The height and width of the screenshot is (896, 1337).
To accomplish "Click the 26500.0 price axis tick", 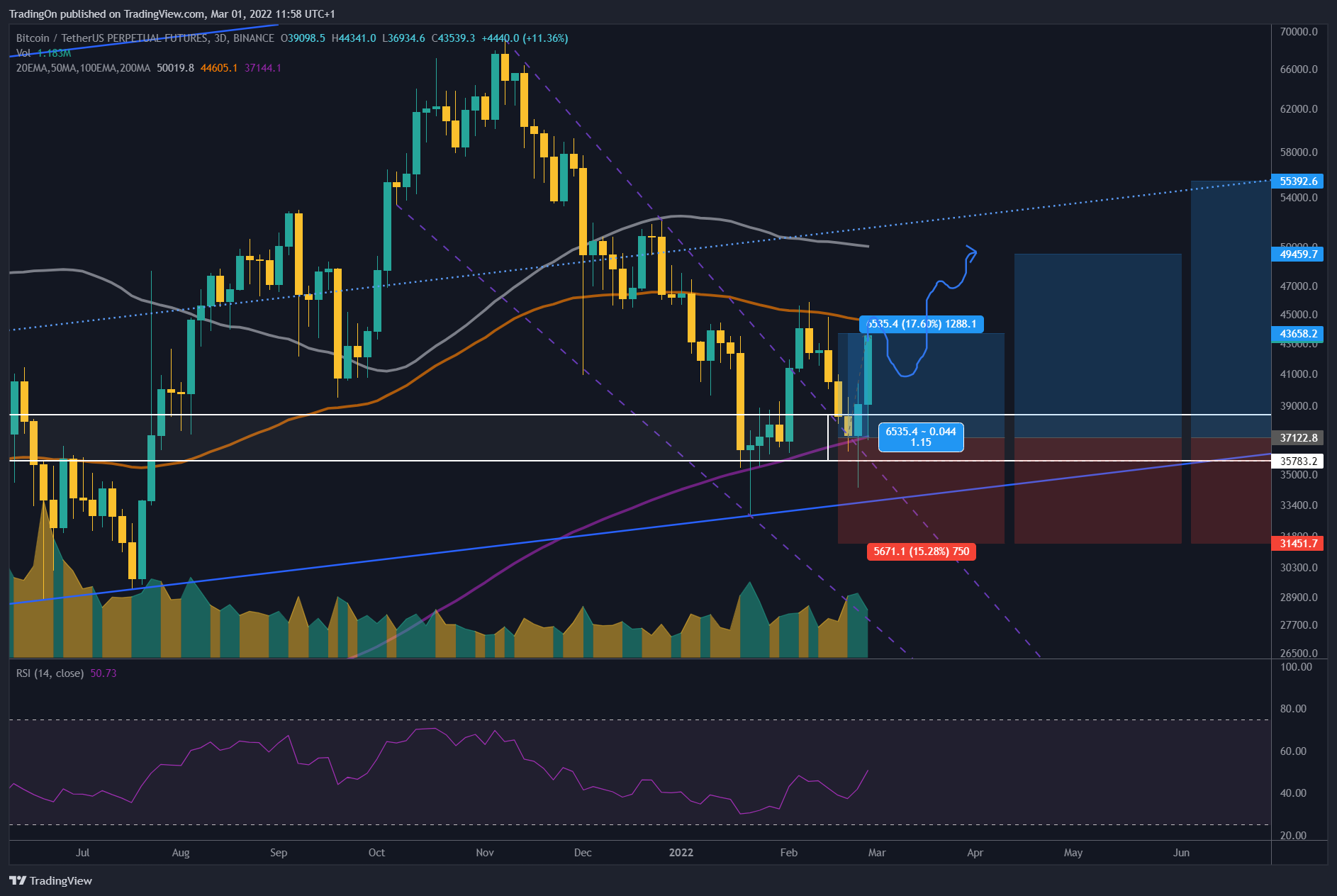I will click(x=1299, y=653).
